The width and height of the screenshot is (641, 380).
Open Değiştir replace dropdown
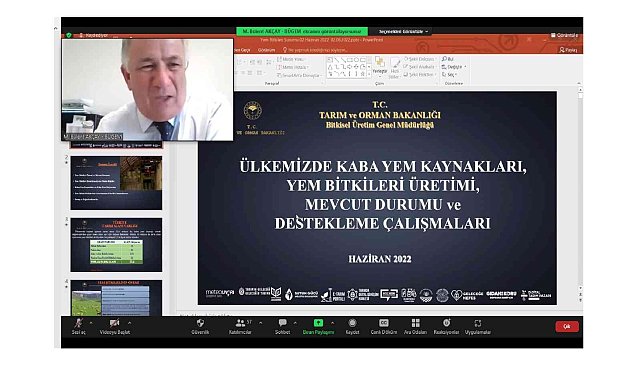(454, 67)
